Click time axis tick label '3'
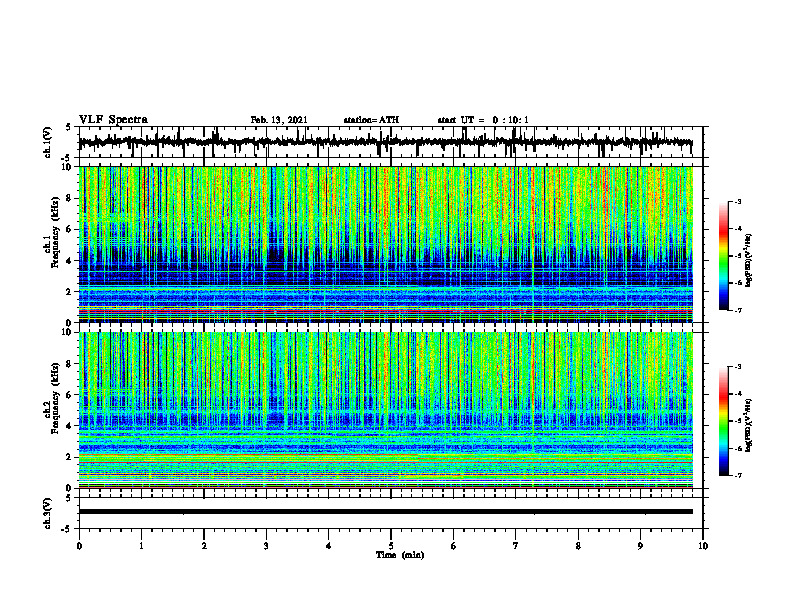Viewport: 792px width, 612px height. click(x=266, y=546)
